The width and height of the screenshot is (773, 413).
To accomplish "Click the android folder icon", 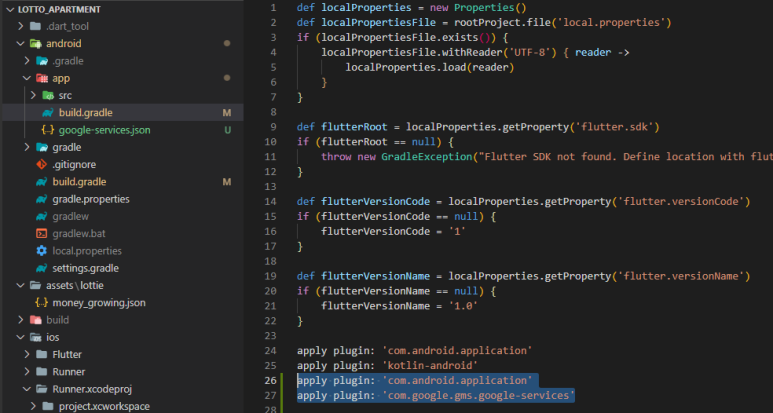I will point(35,43).
